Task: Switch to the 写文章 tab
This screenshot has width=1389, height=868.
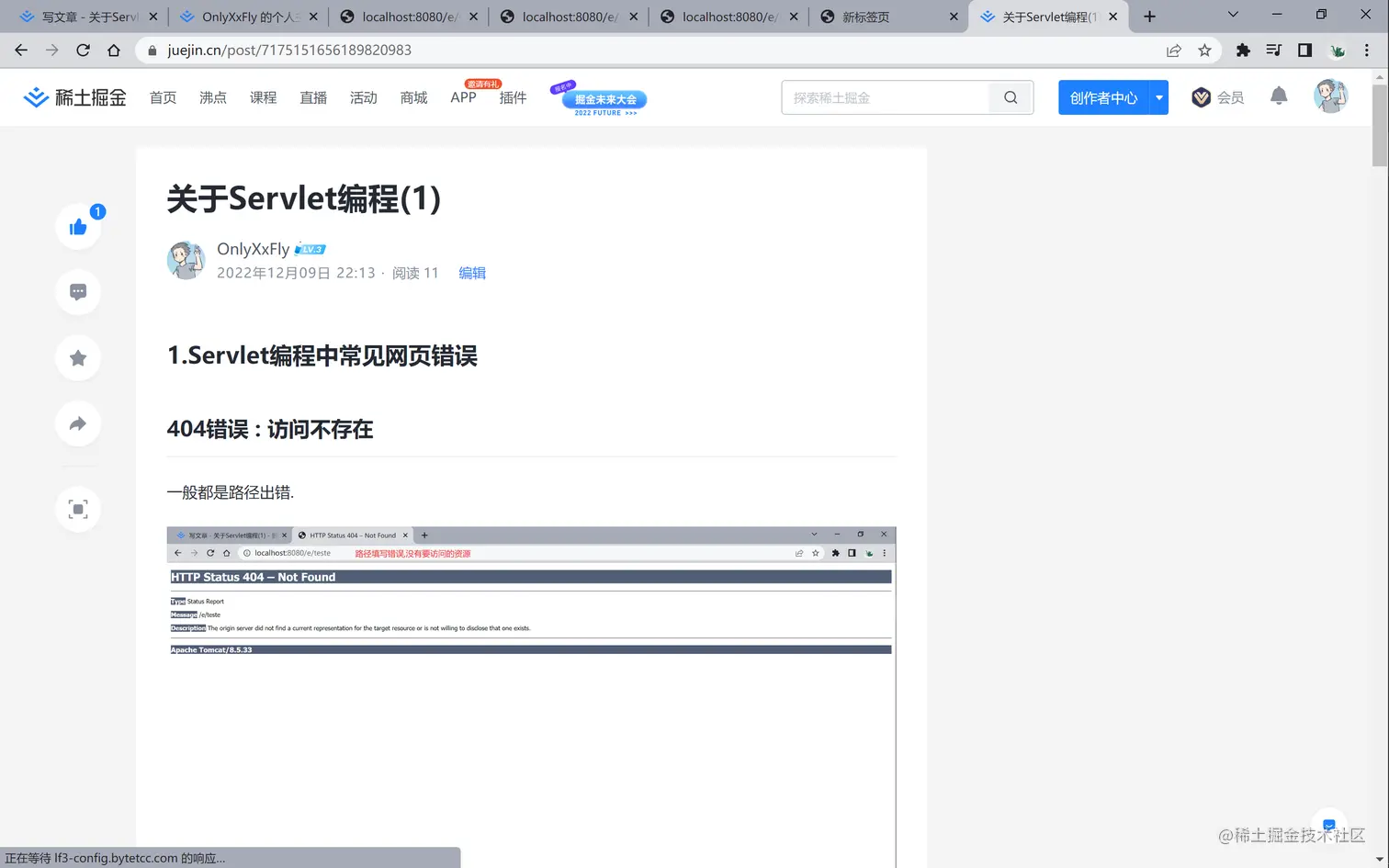Action: [90, 17]
